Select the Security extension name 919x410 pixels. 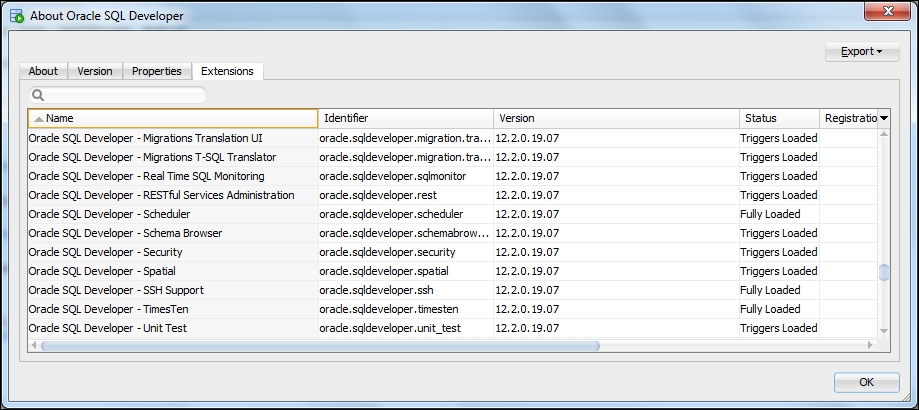coord(105,252)
